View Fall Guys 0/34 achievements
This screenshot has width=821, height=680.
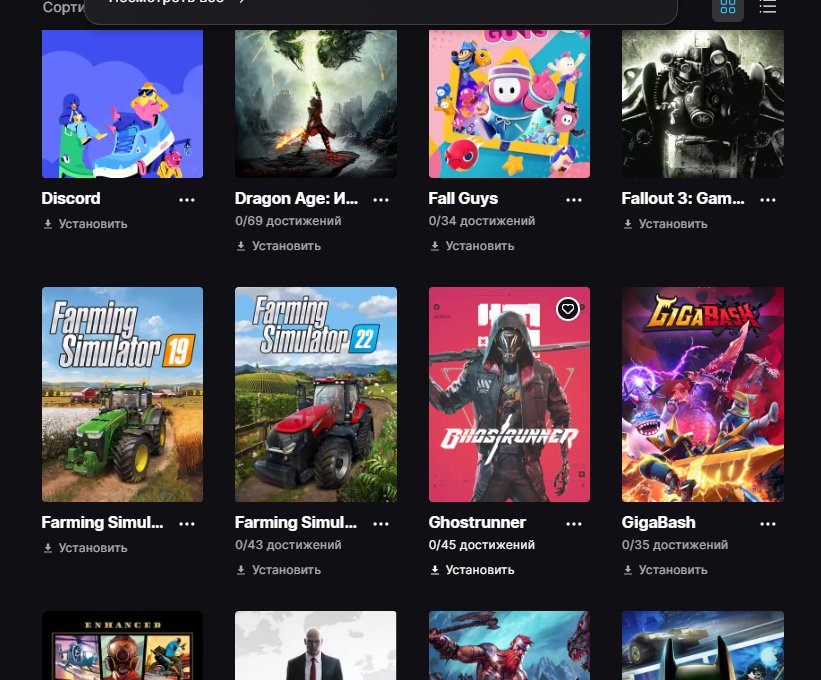pyautogui.click(x=482, y=221)
